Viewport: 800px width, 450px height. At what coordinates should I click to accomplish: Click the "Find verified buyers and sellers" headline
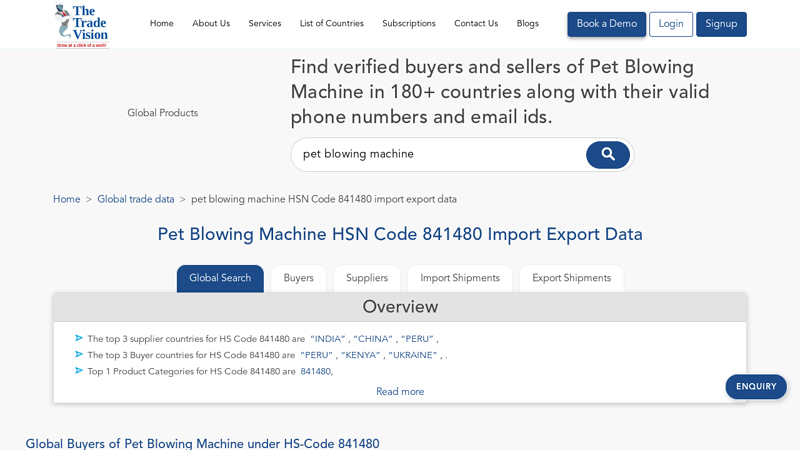point(500,92)
